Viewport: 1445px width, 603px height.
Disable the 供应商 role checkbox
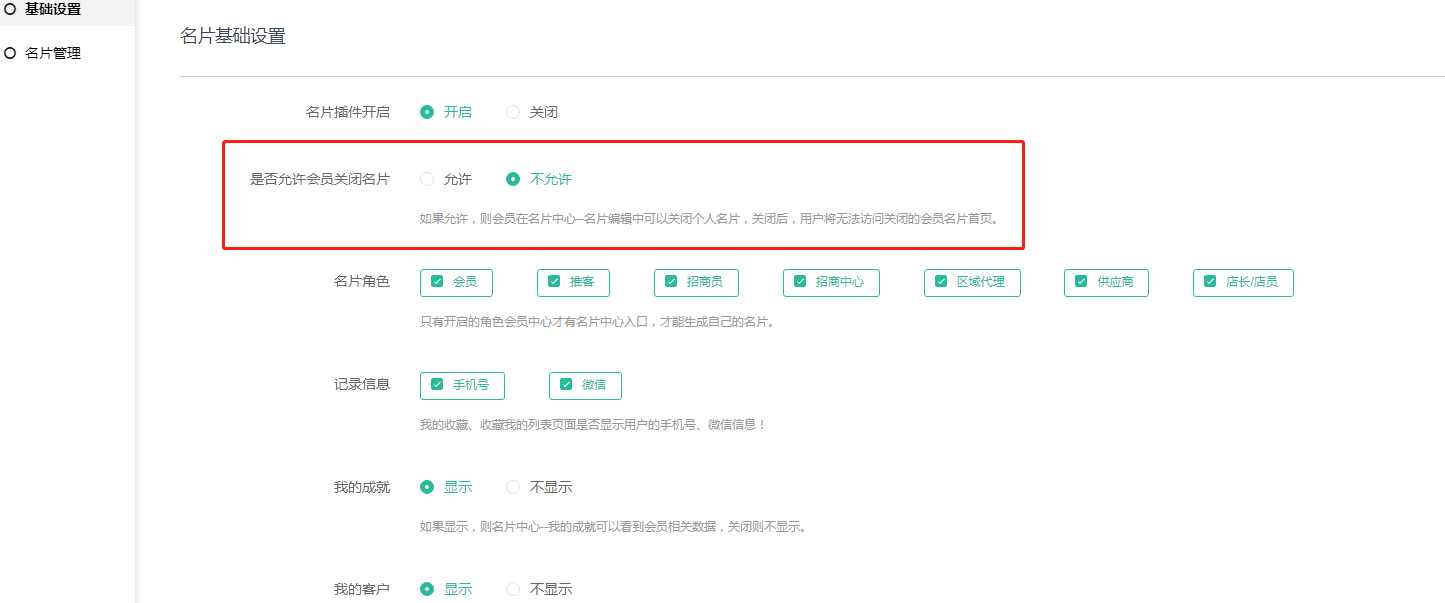1081,282
